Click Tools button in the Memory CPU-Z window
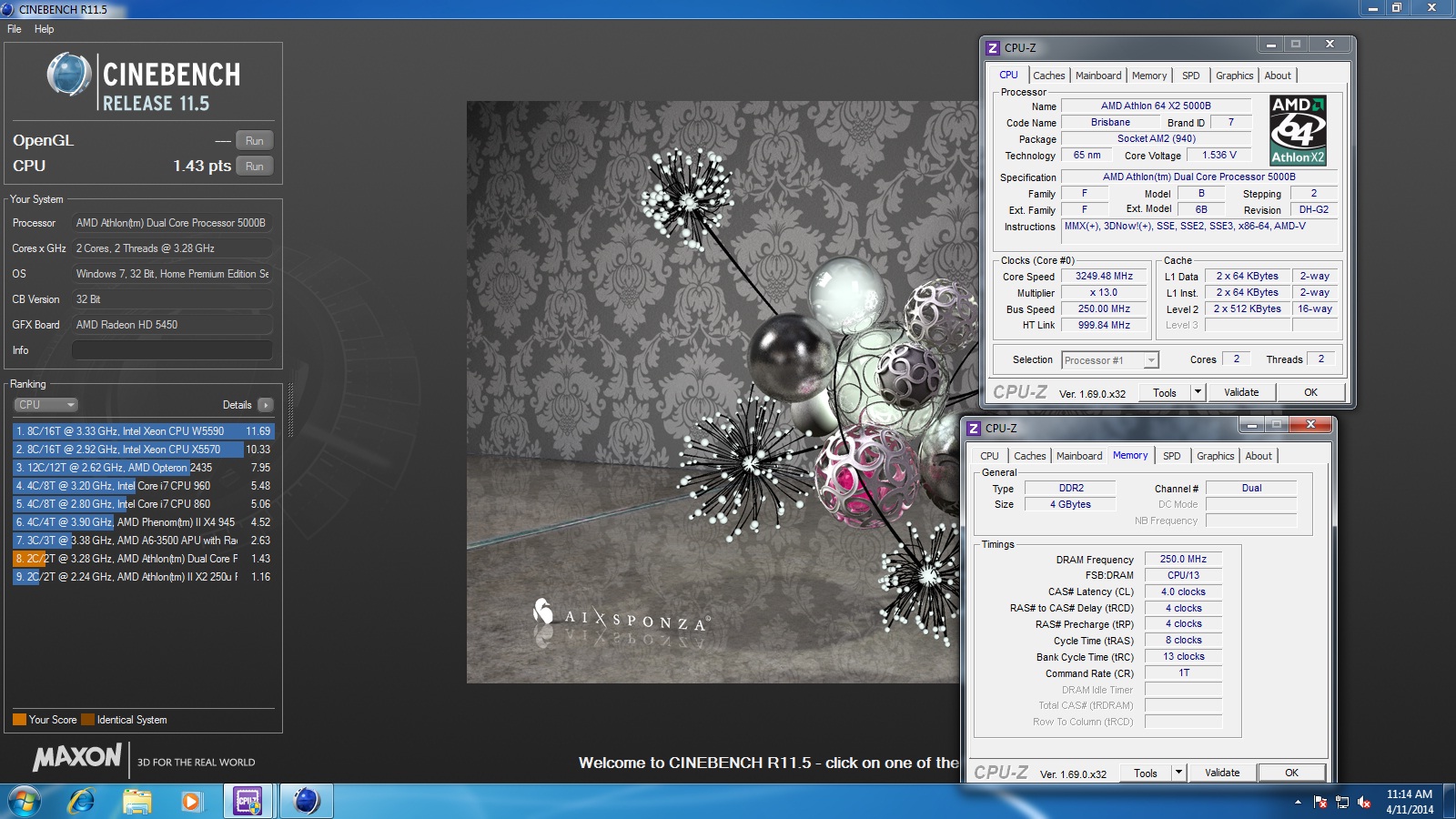 [x=1146, y=773]
